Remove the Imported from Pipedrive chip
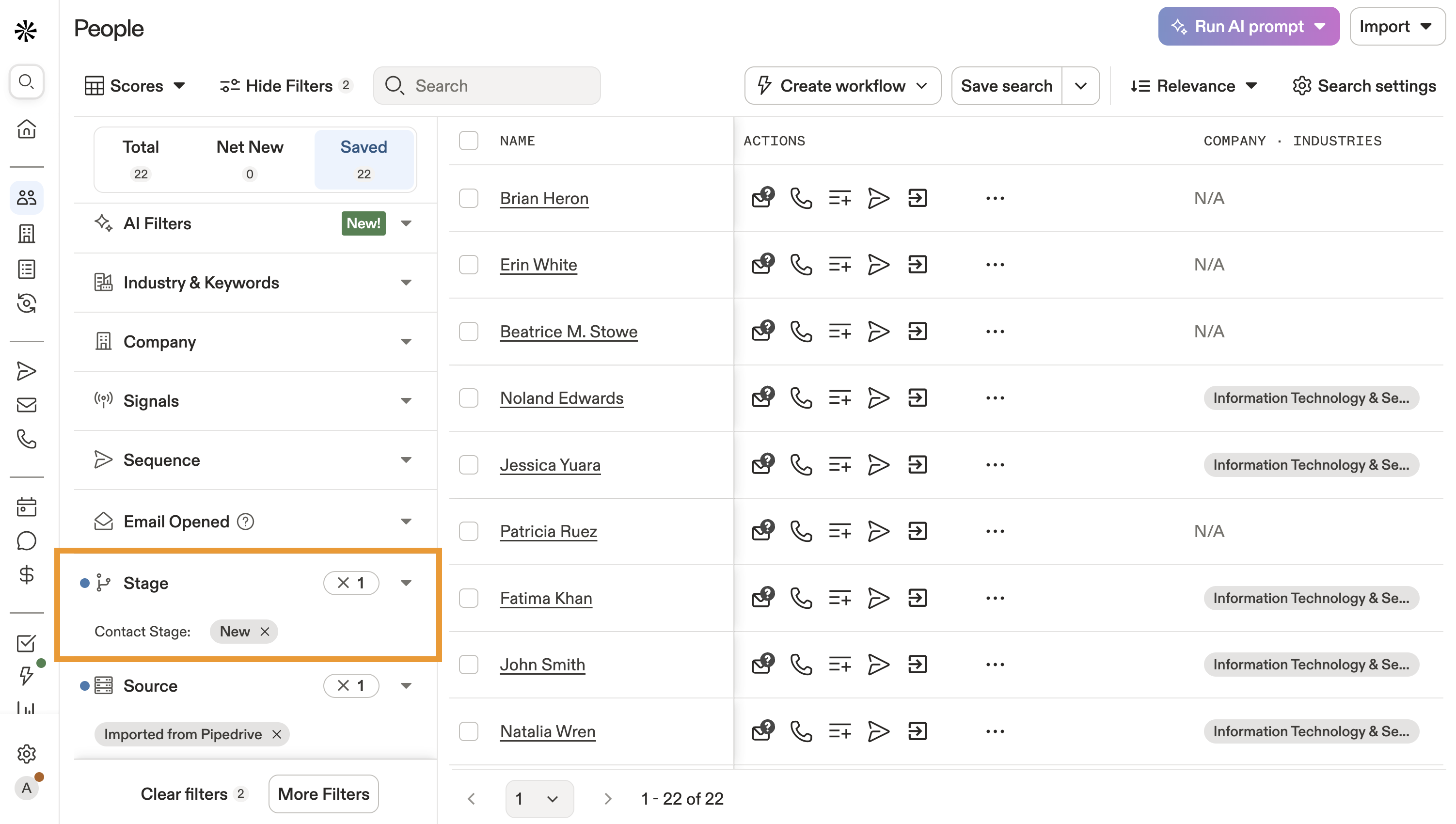1456x824 pixels. click(x=276, y=735)
